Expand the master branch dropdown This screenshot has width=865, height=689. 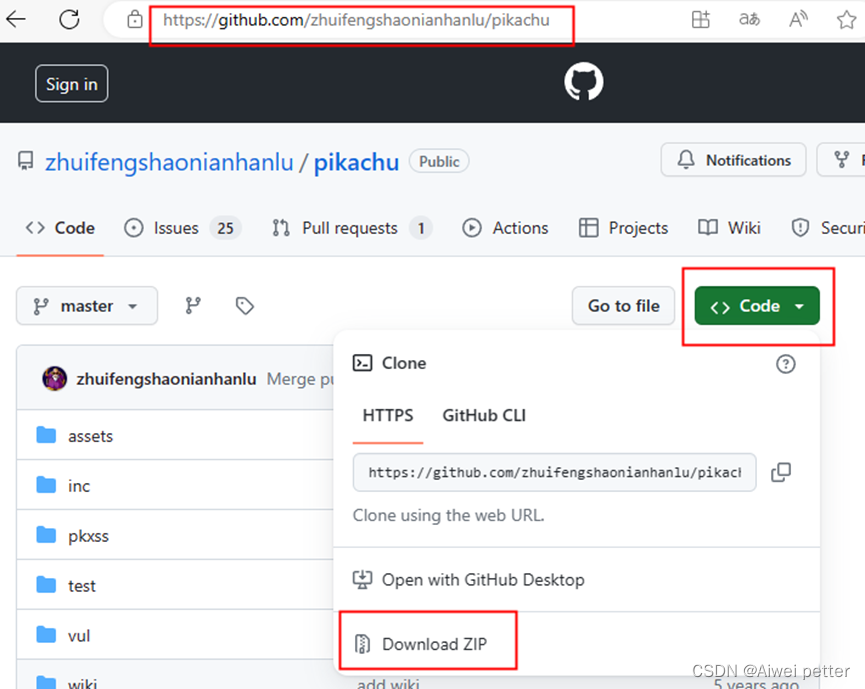click(87, 306)
